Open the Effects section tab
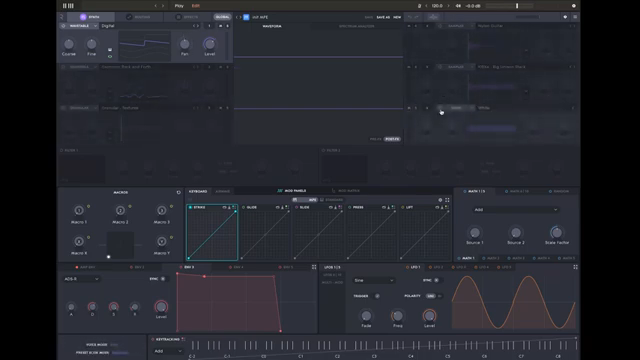This screenshot has height=360, width=640. (x=187, y=17)
